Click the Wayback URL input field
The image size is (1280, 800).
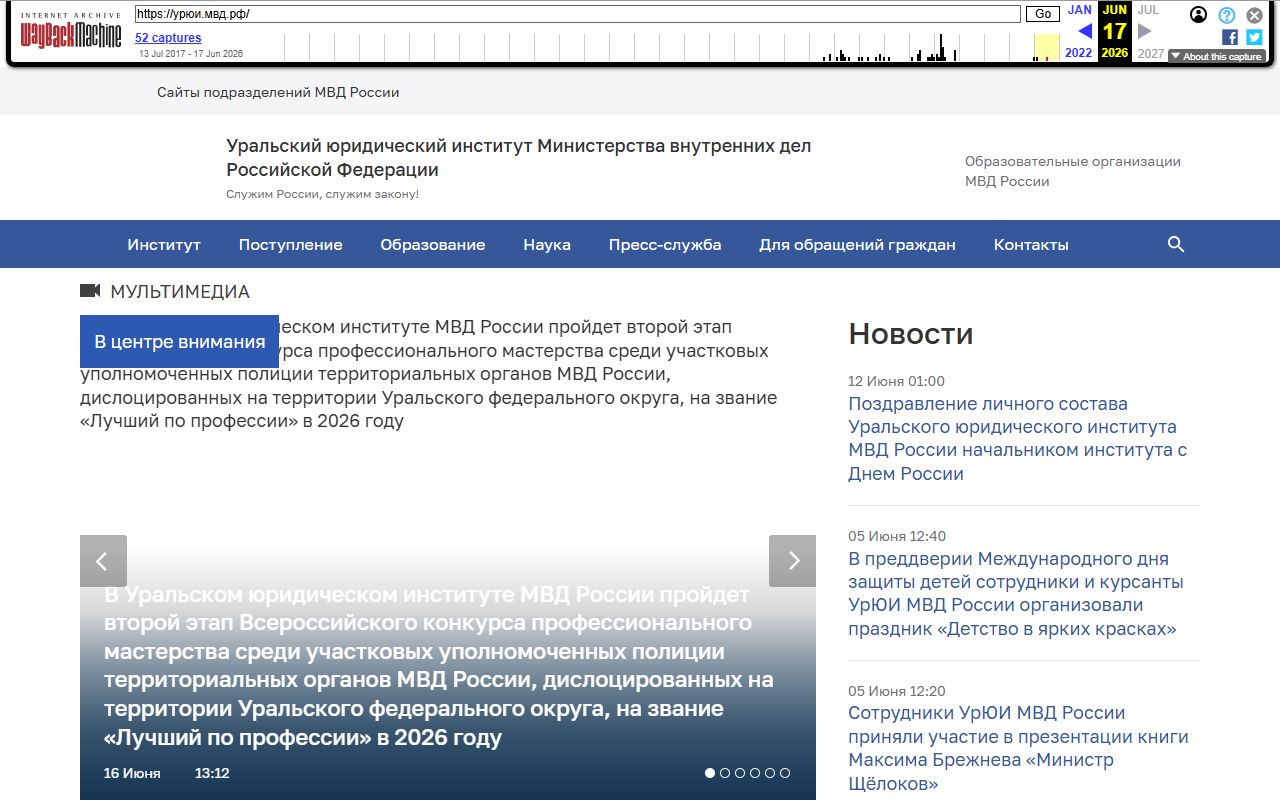click(578, 14)
